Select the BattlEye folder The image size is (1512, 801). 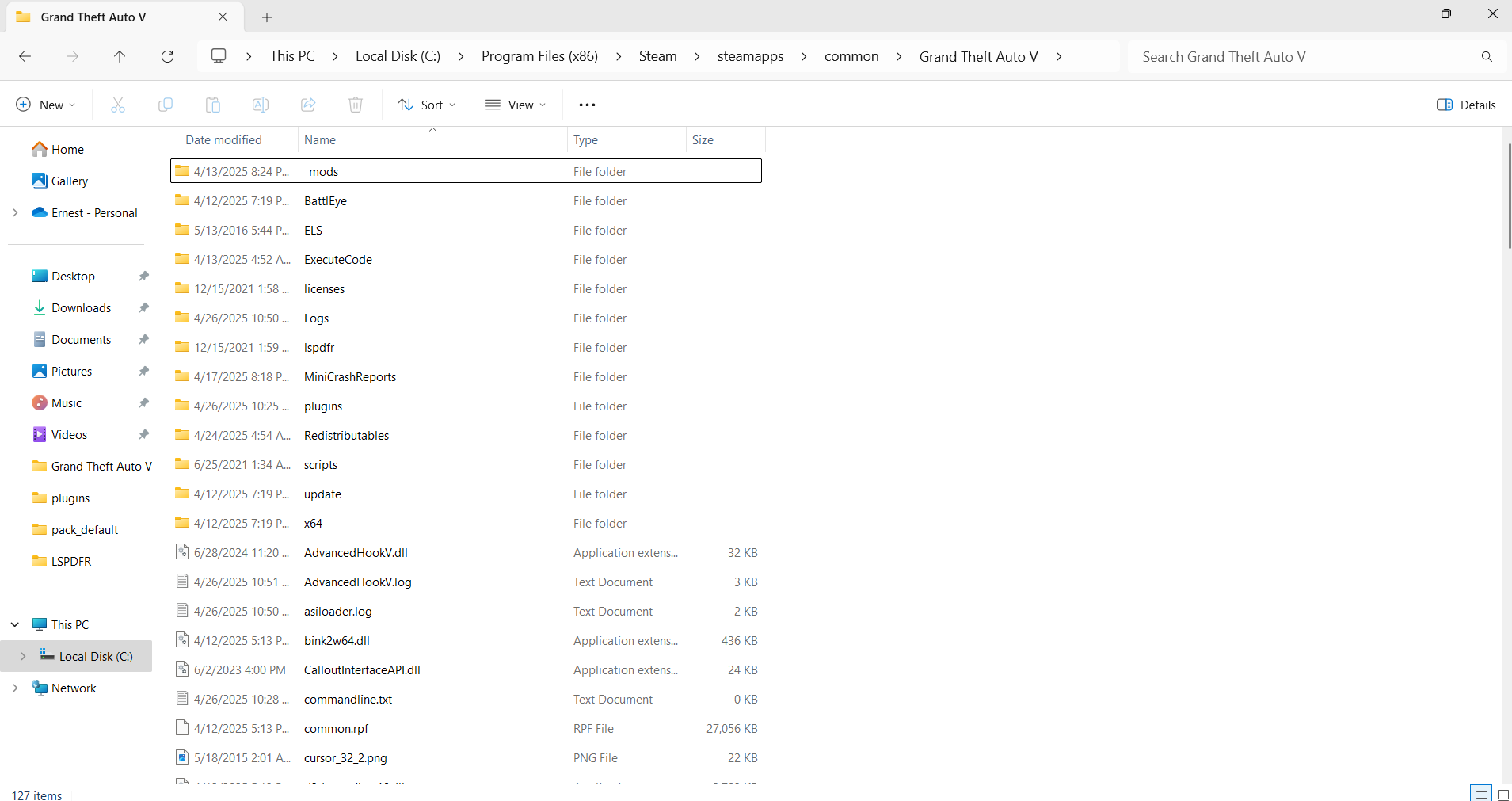[467, 200]
